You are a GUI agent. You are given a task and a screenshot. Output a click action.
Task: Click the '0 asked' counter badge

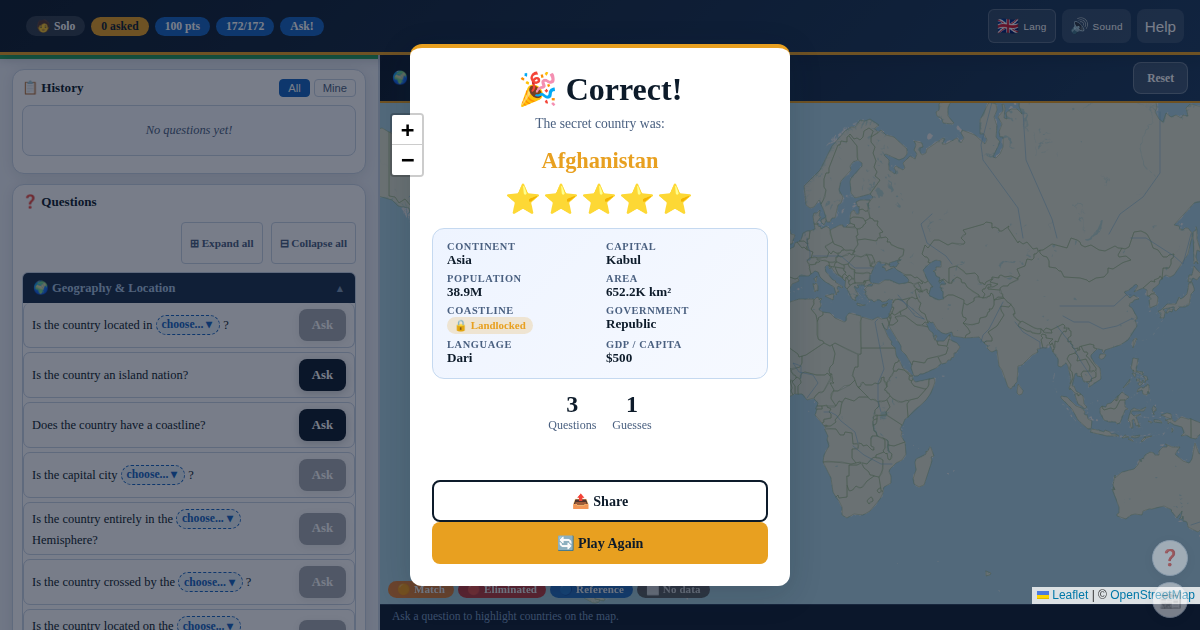[120, 26]
